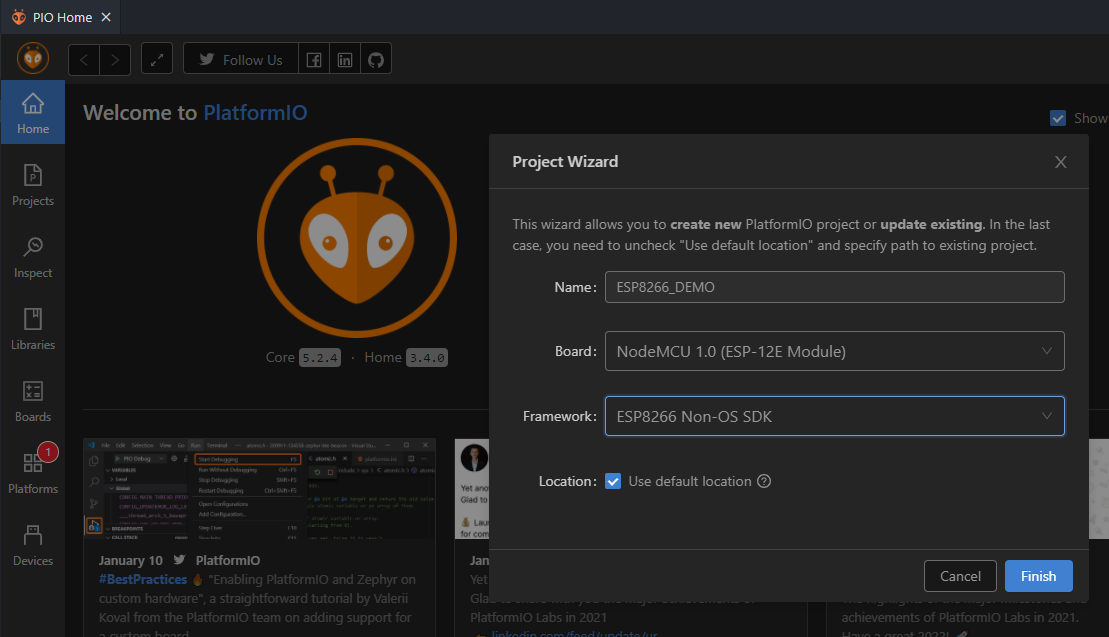This screenshot has width=1109, height=637.
Task: Close the Project Wizard with the X
Action: tap(1060, 162)
